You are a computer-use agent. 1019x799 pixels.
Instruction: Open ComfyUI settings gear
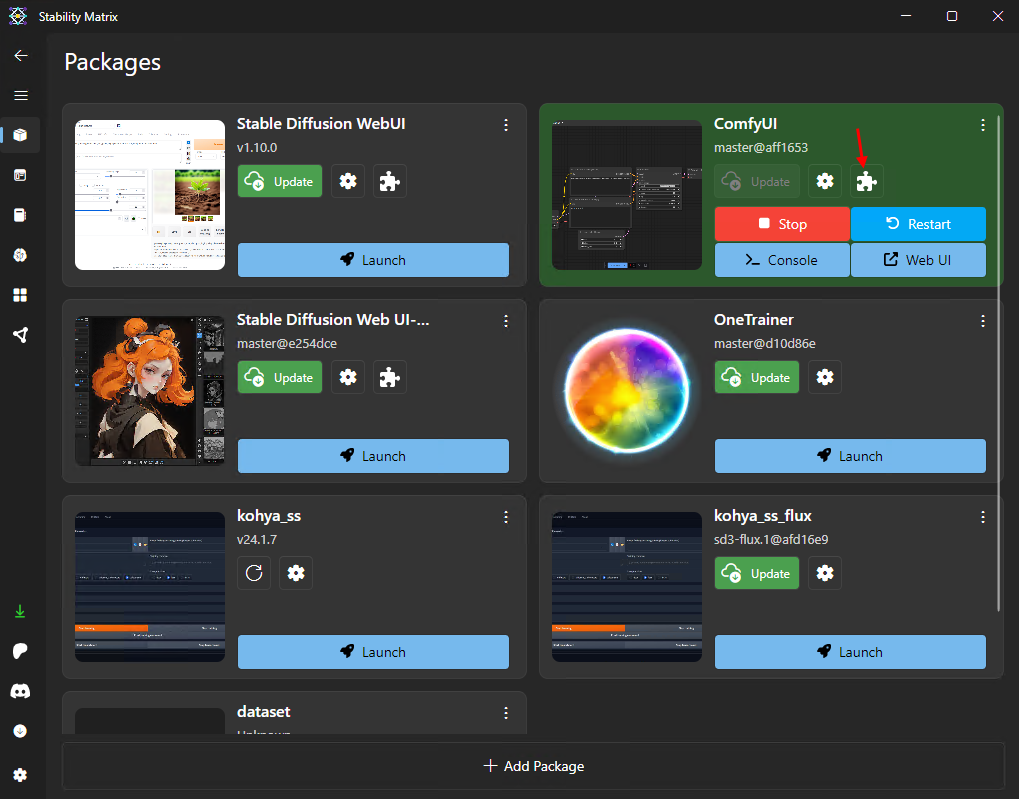825,181
